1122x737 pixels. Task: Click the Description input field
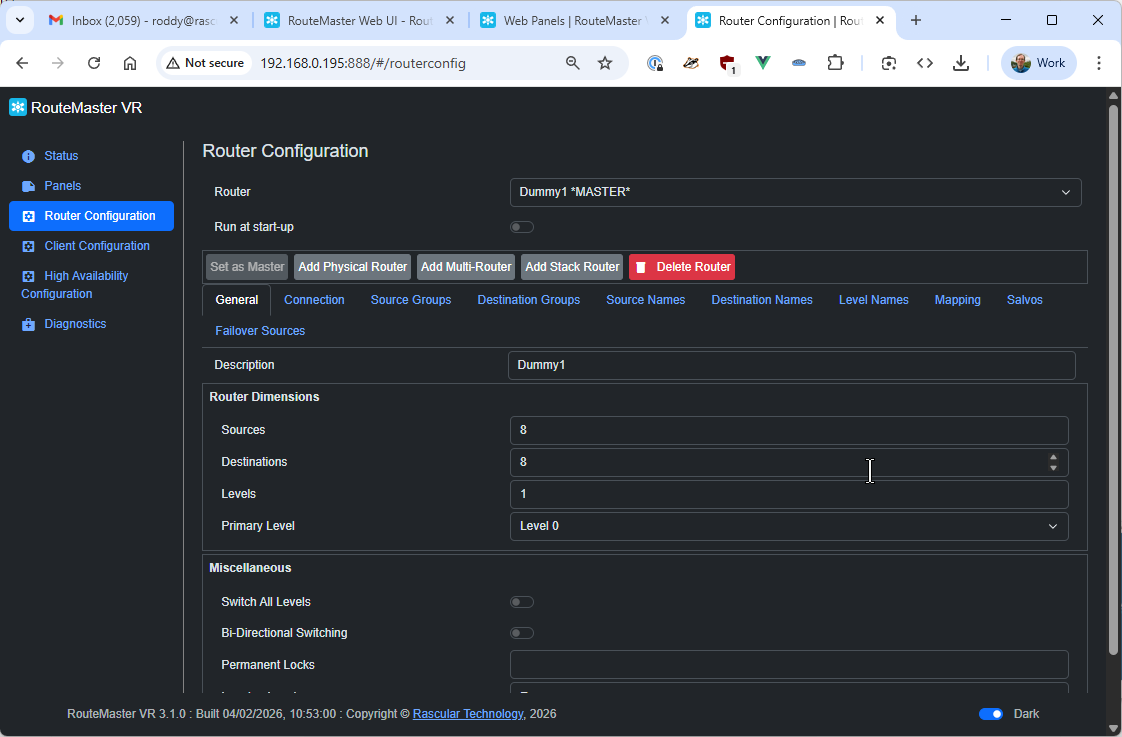tap(791, 365)
